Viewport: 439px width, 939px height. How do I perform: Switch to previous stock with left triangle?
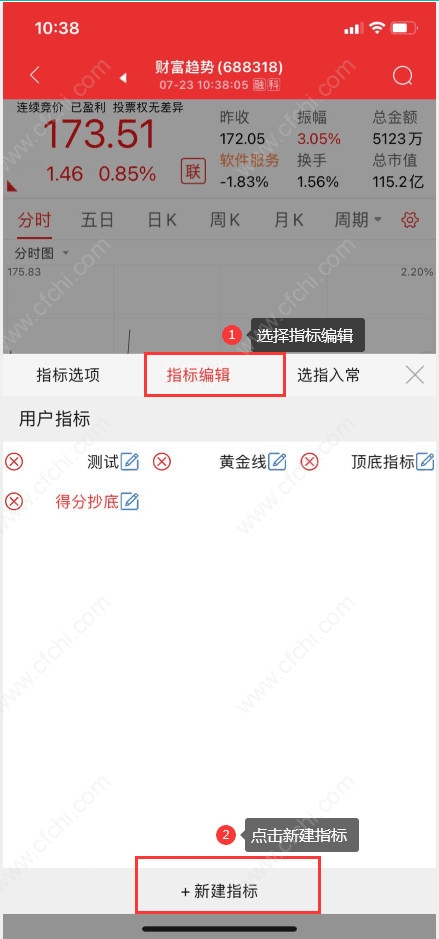click(123, 77)
